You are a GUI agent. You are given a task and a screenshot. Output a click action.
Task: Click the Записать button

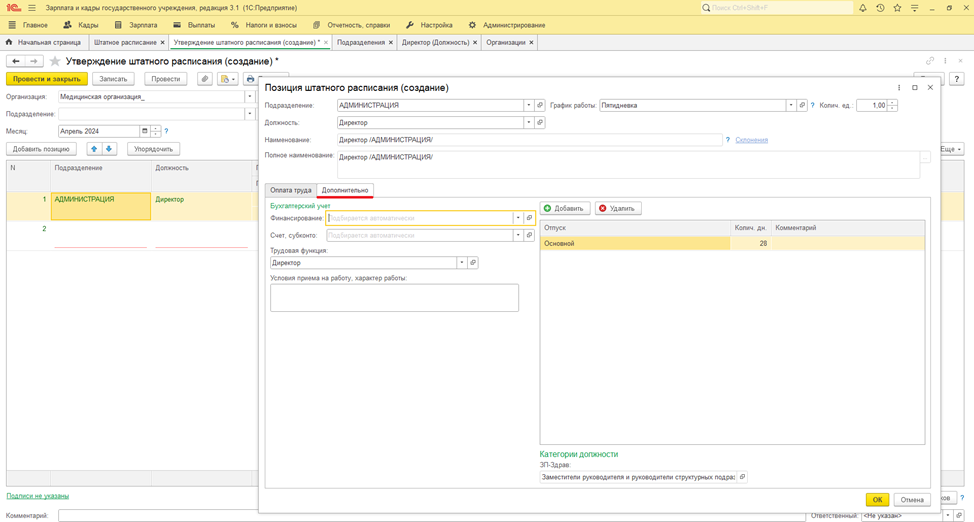click(113, 79)
